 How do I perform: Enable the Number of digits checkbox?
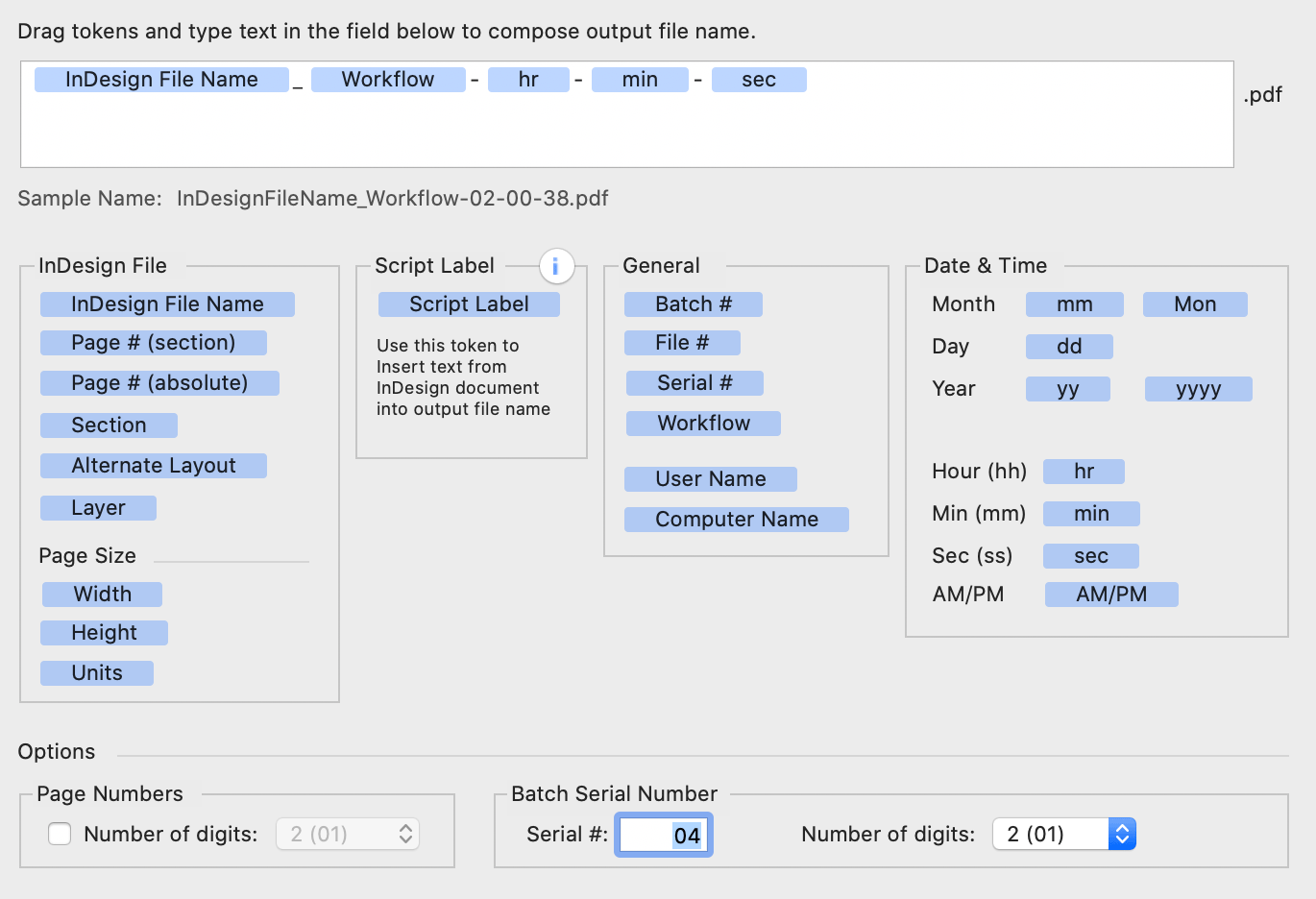point(60,834)
